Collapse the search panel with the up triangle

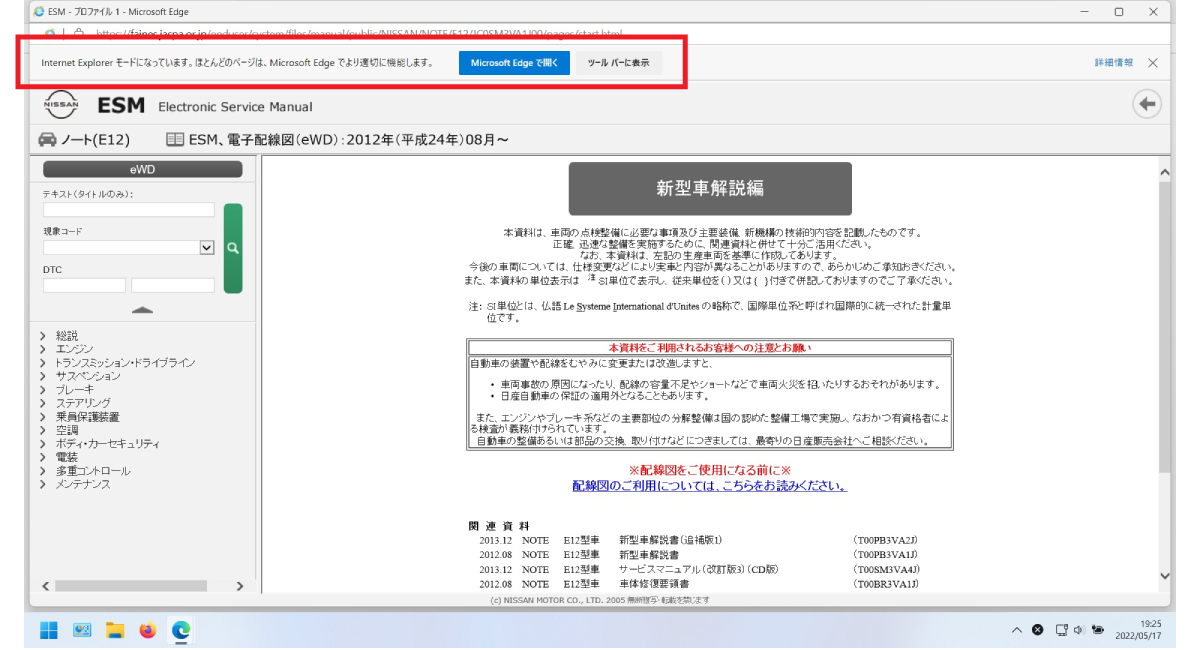point(142,310)
